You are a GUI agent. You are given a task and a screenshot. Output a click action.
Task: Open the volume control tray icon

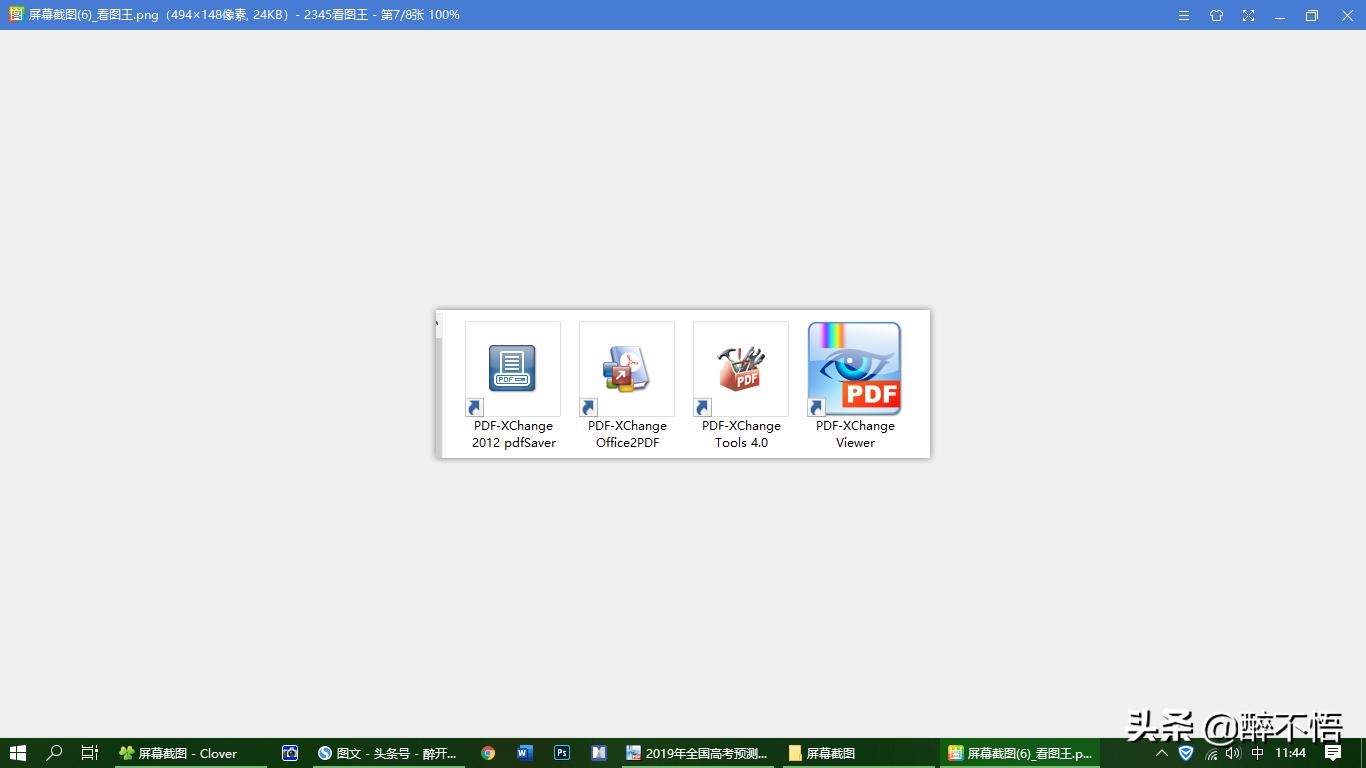coord(1234,753)
